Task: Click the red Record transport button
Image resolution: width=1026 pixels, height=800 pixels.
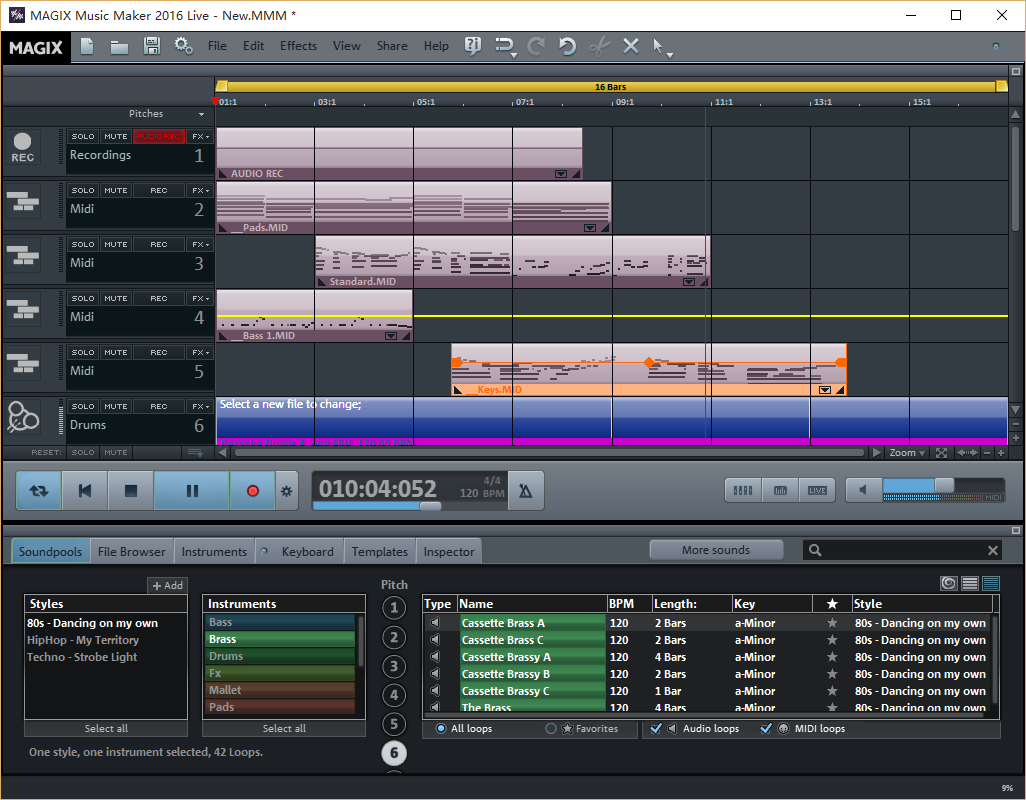Action: (x=252, y=491)
